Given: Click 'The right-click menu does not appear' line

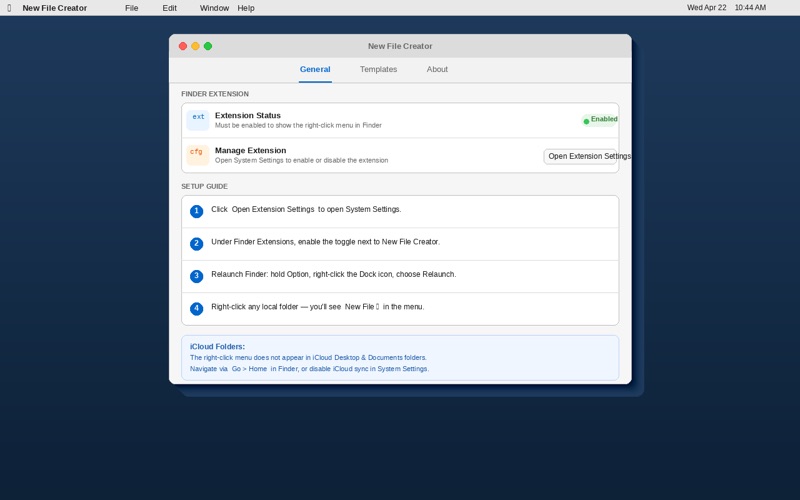Looking at the screenshot, I should (x=308, y=358).
